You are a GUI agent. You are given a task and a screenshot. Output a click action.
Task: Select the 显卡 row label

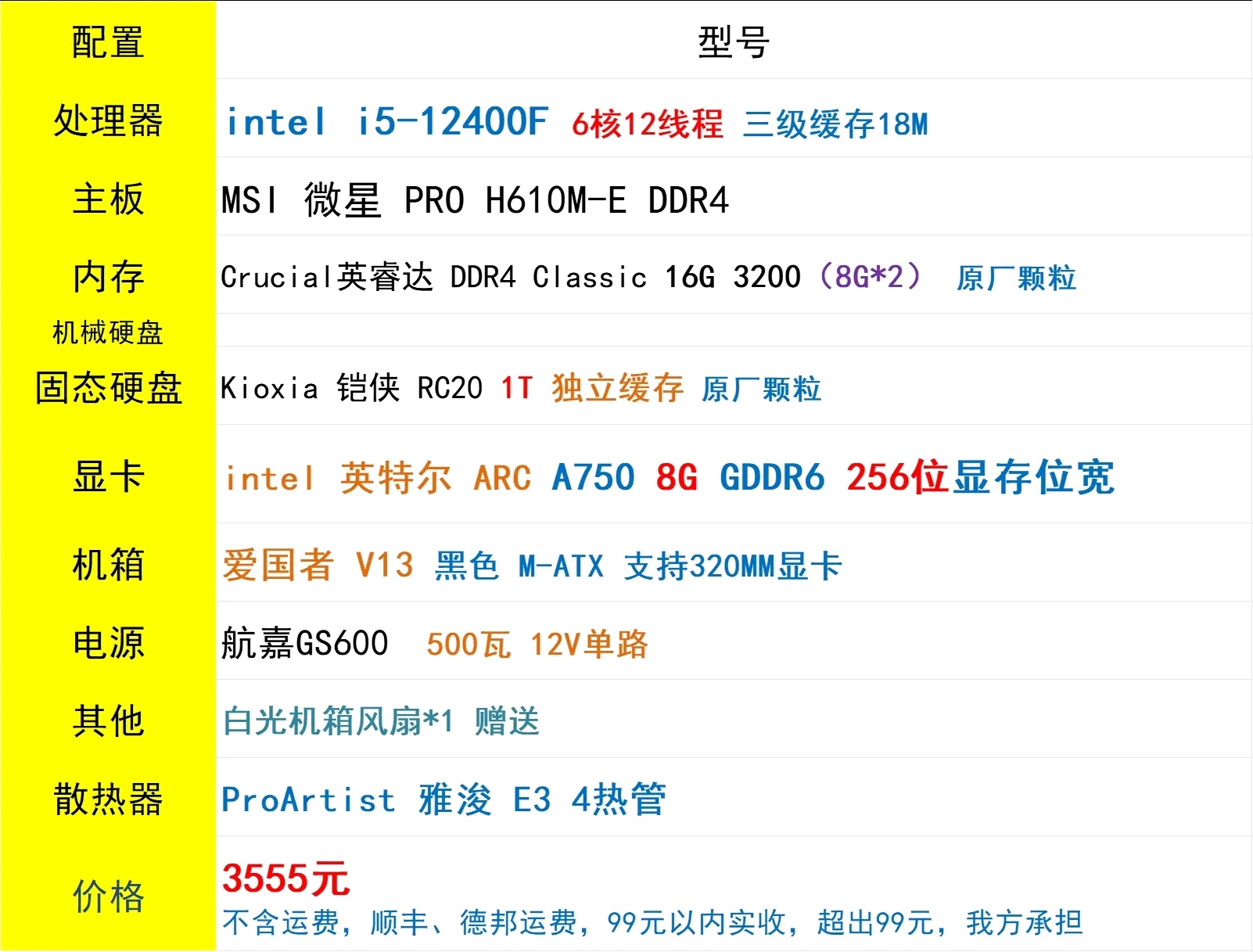[108, 476]
